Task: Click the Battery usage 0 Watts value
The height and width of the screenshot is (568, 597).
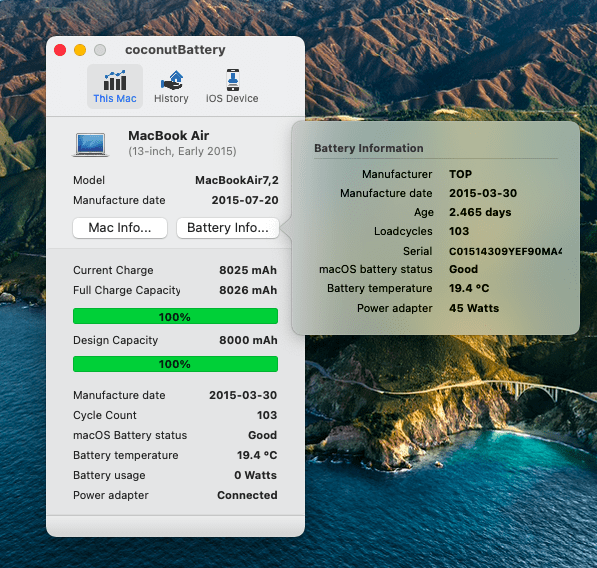Action: 255,475
